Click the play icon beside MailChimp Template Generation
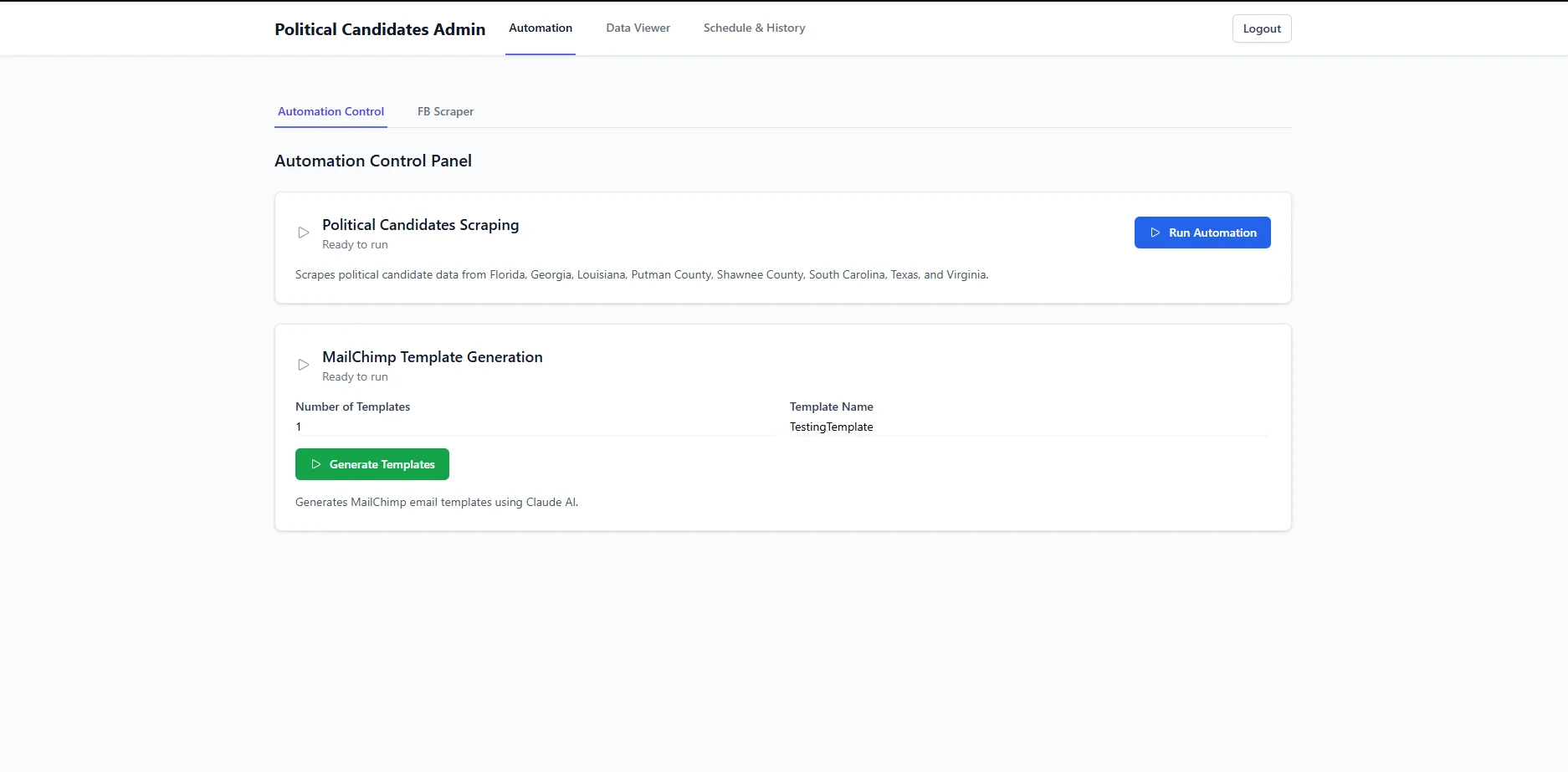 pyautogui.click(x=304, y=365)
